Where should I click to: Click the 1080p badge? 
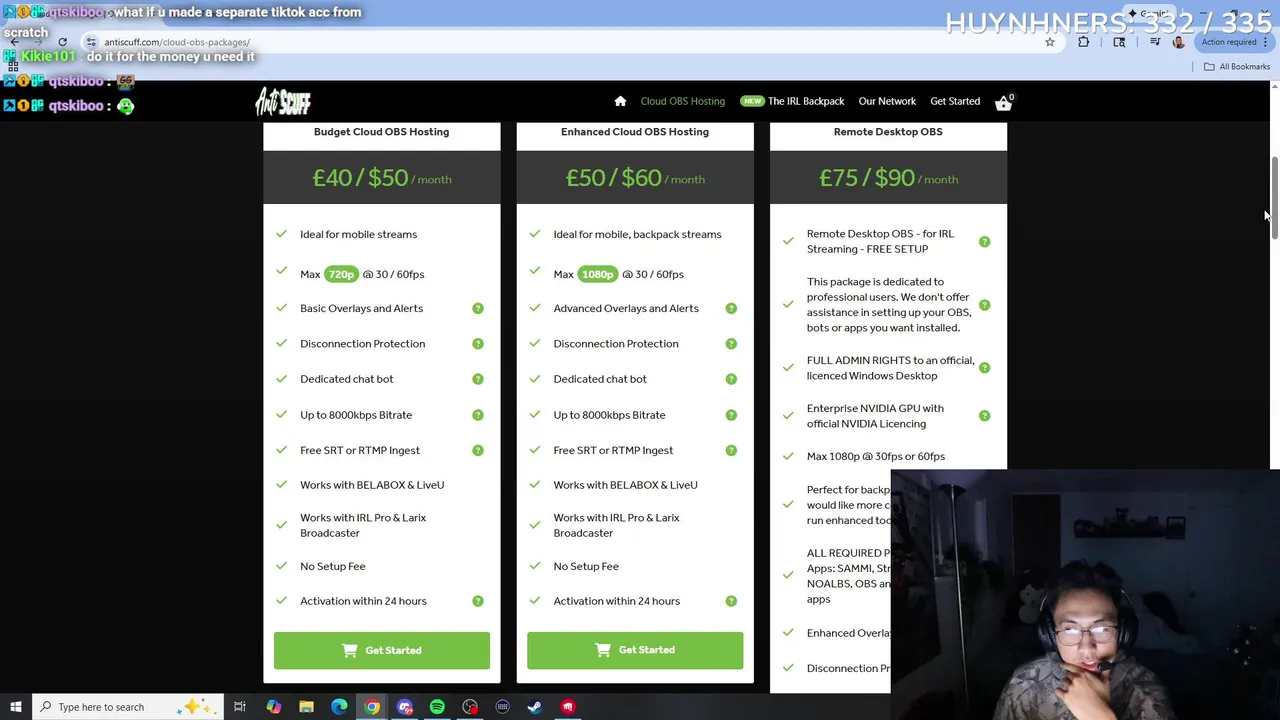click(597, 274)
